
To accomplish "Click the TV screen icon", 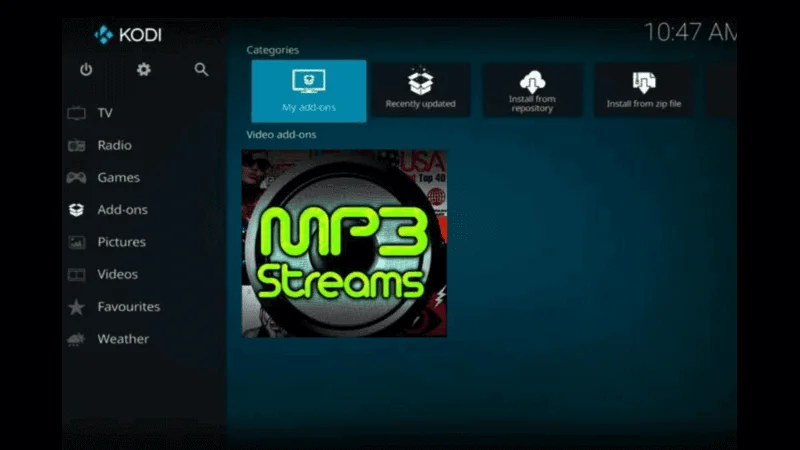I will point(77,113).
